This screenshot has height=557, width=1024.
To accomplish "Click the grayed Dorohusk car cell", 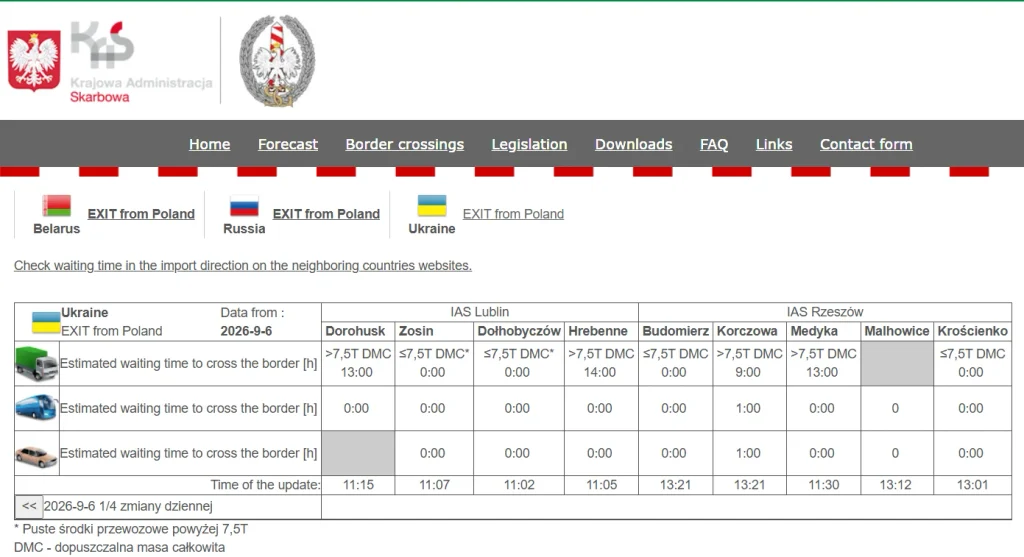I will tap(358, 453).
